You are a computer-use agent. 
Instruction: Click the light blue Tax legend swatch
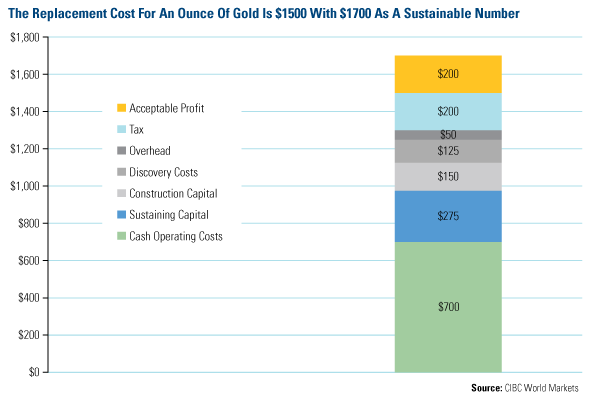point(121,129)
